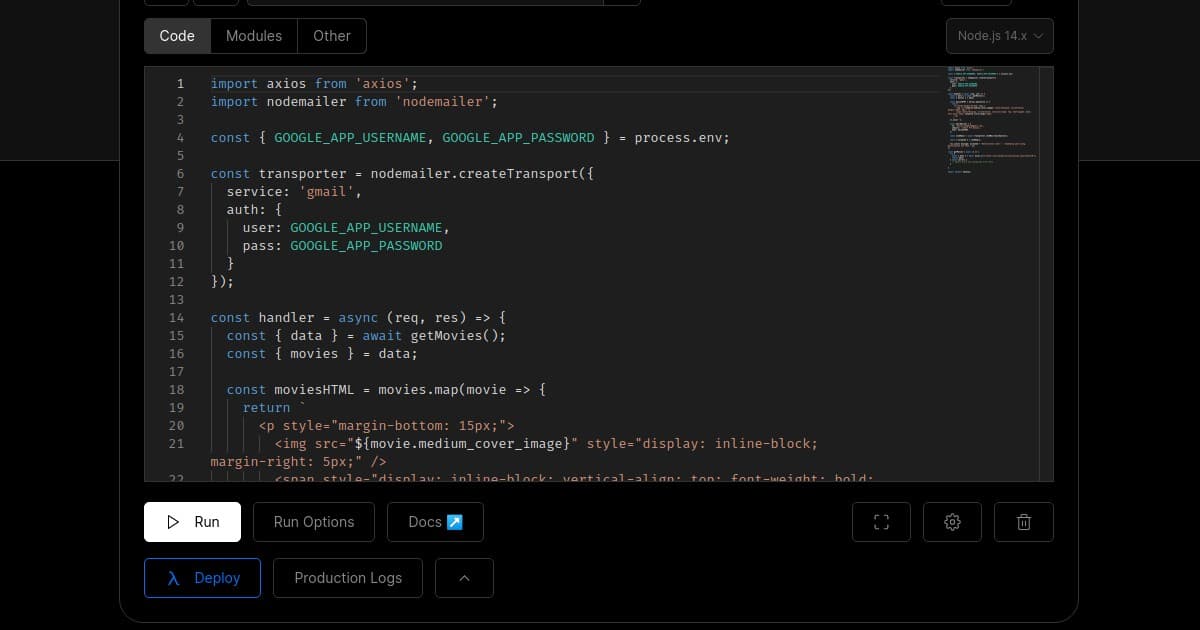The width and height of the screenshot is (1200, 630).
Task: Expand editor using the fullscreen icon
Action: point(881,521)
